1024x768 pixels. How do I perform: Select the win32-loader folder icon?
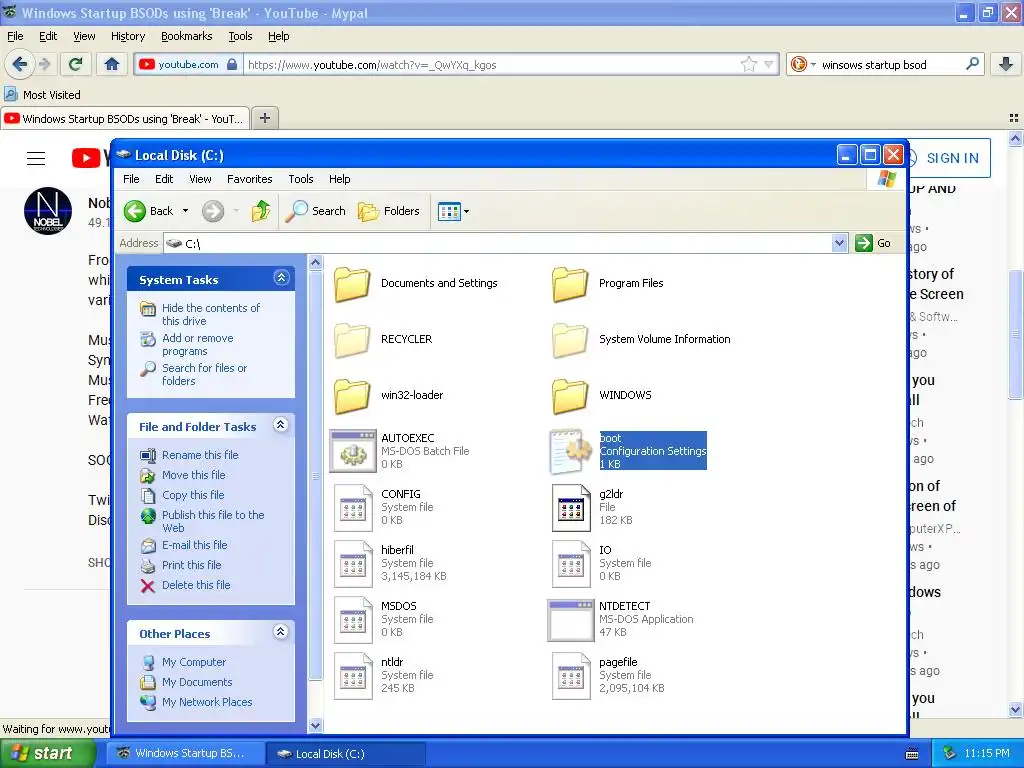click(353, 396)
